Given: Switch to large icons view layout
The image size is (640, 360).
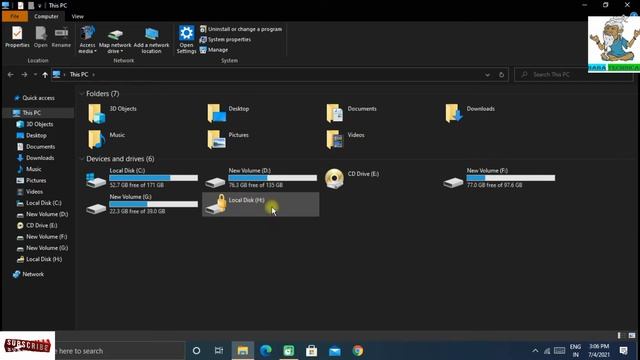Looking at the screenshot, I should (x=632, y=336).
